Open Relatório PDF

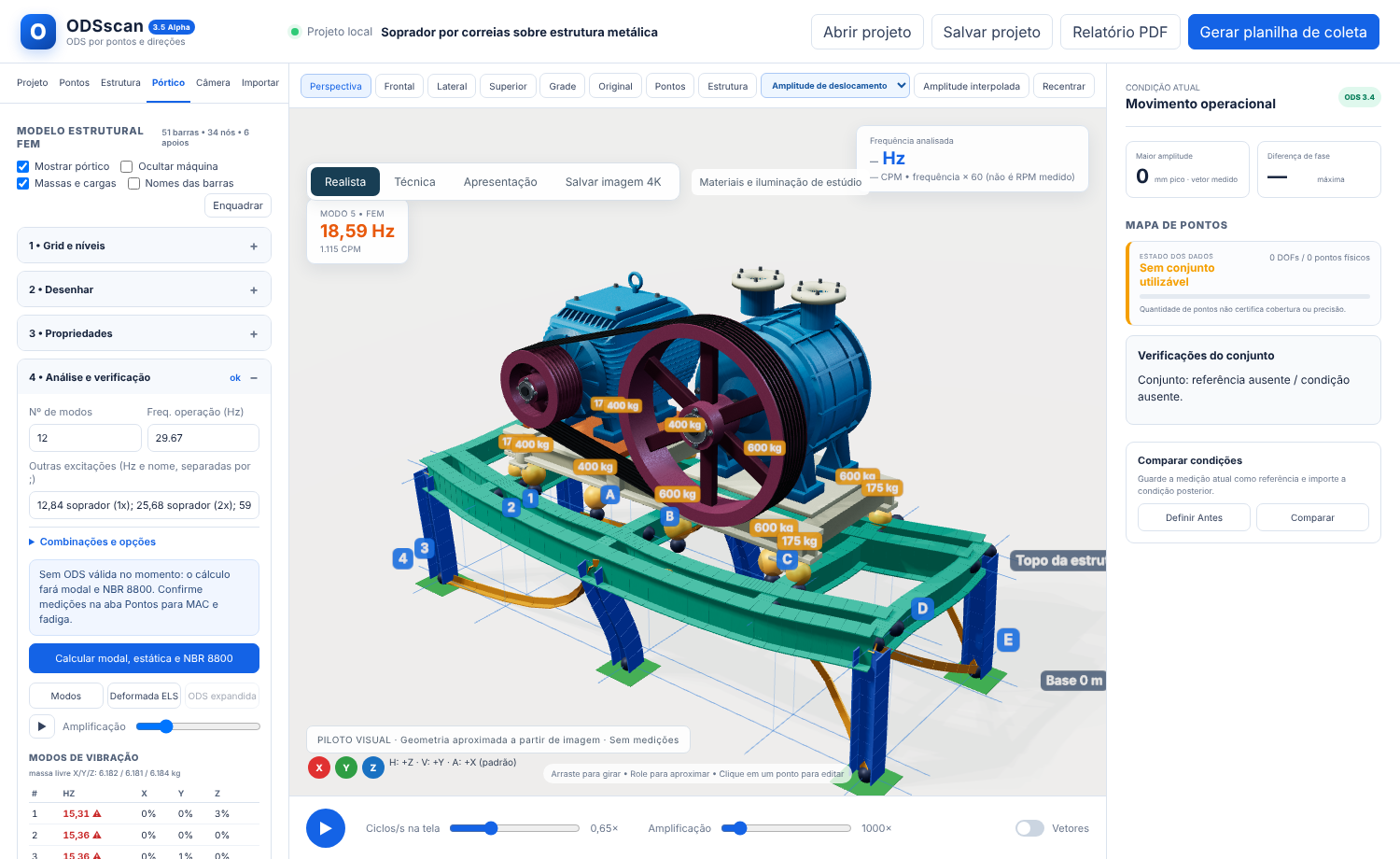(1120, 32)
